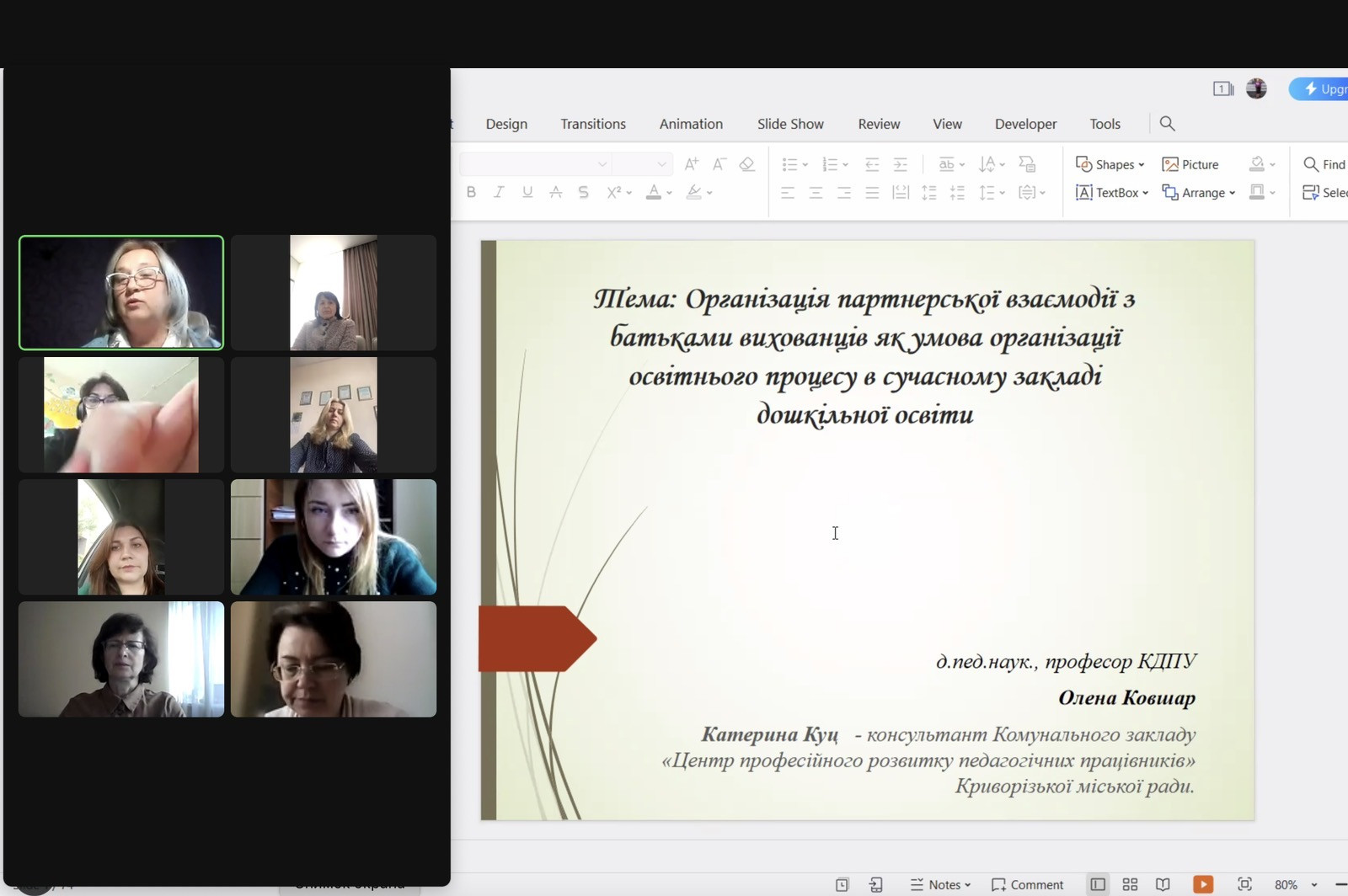
Task: Open the 80% zoom level dropdown
Action: (1313, 885)
